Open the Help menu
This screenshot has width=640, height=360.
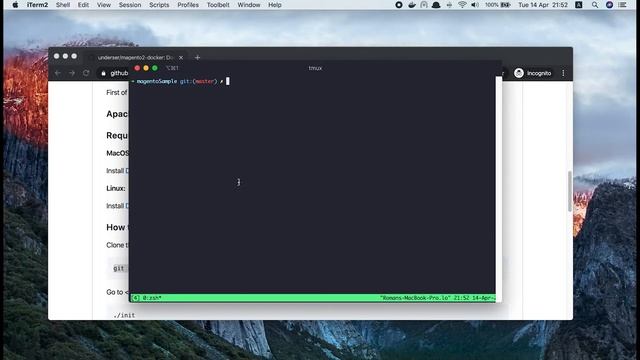[x=275, y=5]
